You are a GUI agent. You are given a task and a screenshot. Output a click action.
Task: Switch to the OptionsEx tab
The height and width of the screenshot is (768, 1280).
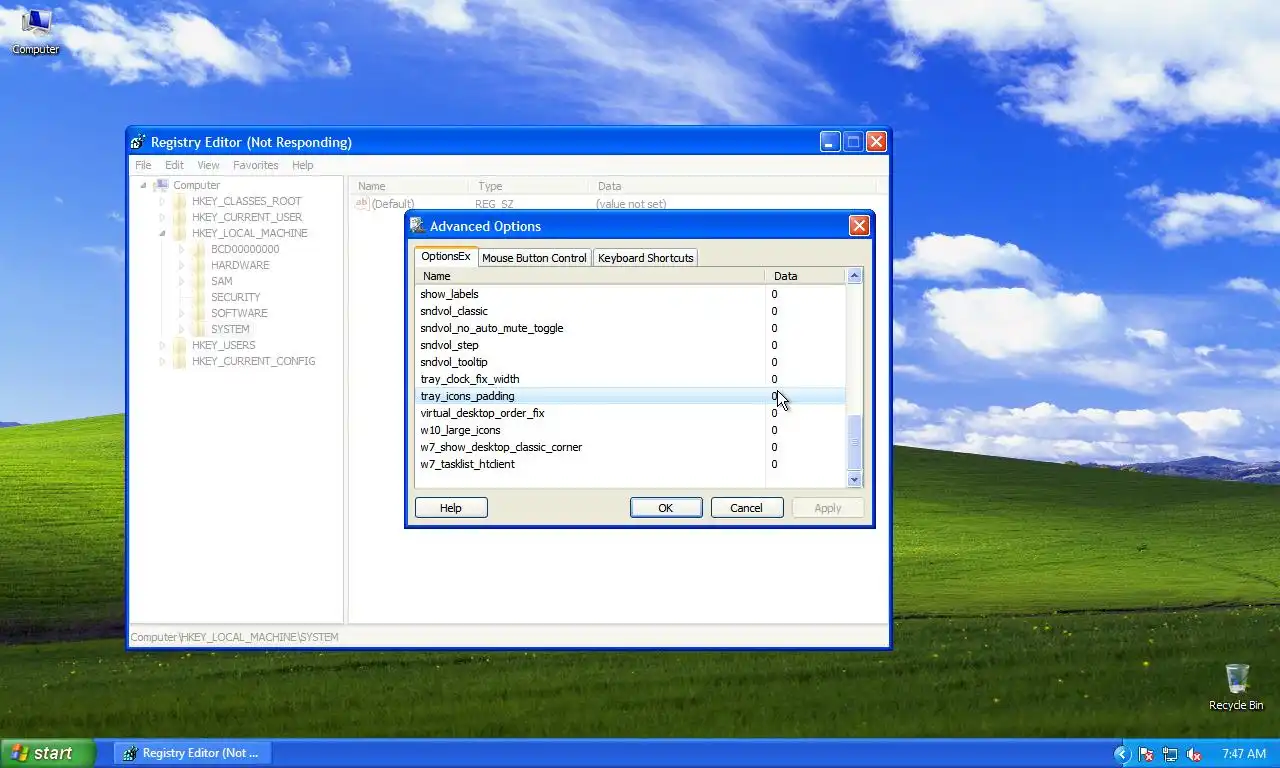click(446, 256)
